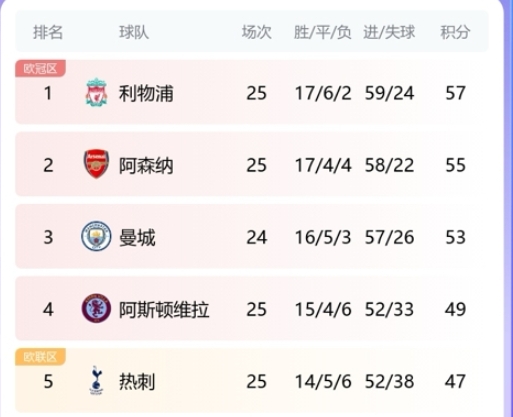Sort by 场次 column header
The height and width of the screenshot is (417, 513).
pyautogui.click(x=256, y=32)
